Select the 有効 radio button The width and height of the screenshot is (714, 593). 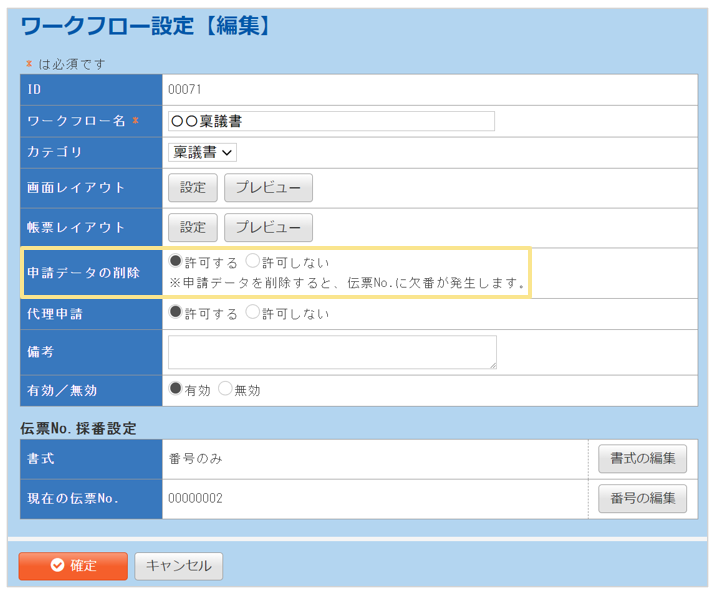176,390
